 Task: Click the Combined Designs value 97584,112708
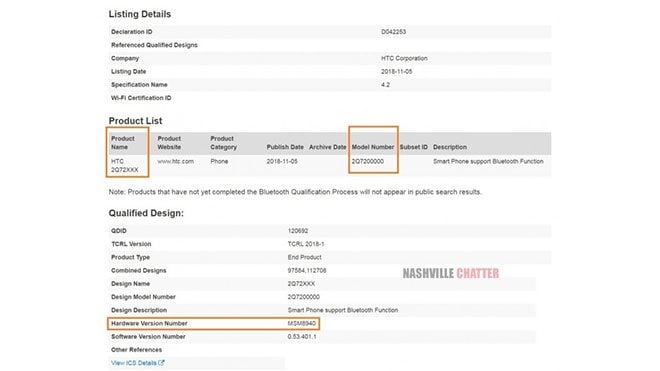coord(307,270)
